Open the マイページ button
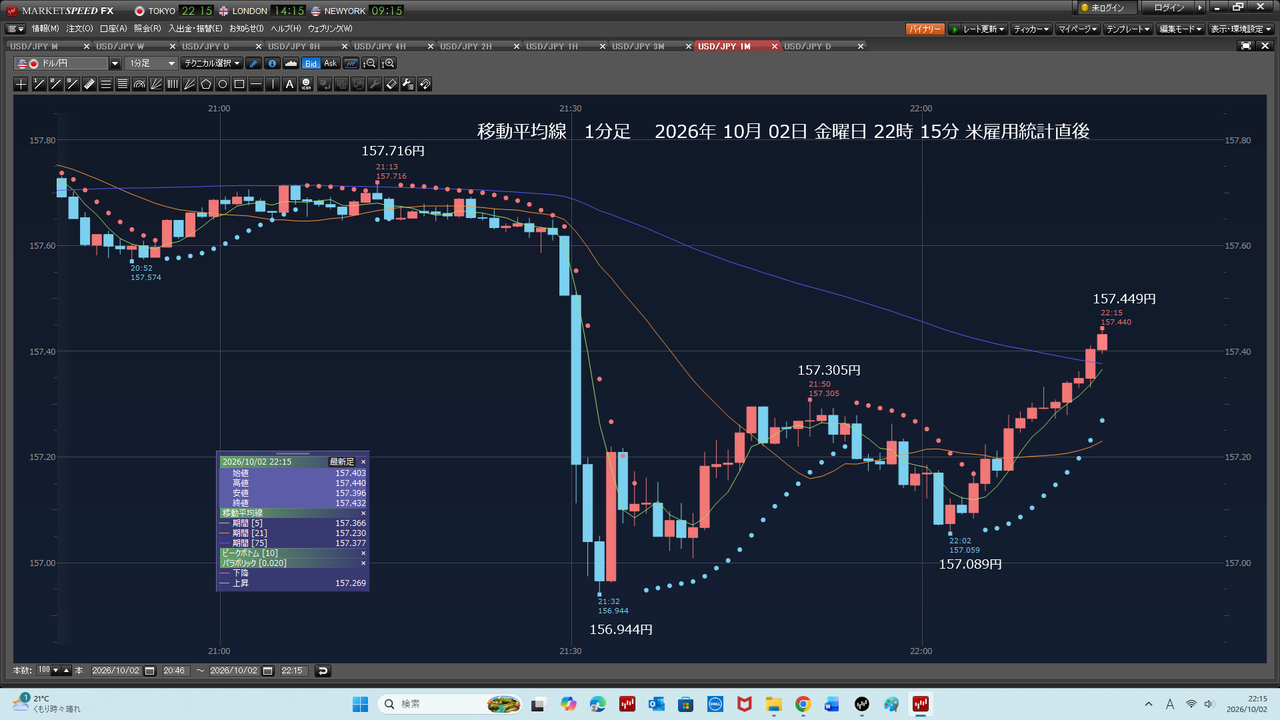1280x720 pixels. [x=1078, y=29]
